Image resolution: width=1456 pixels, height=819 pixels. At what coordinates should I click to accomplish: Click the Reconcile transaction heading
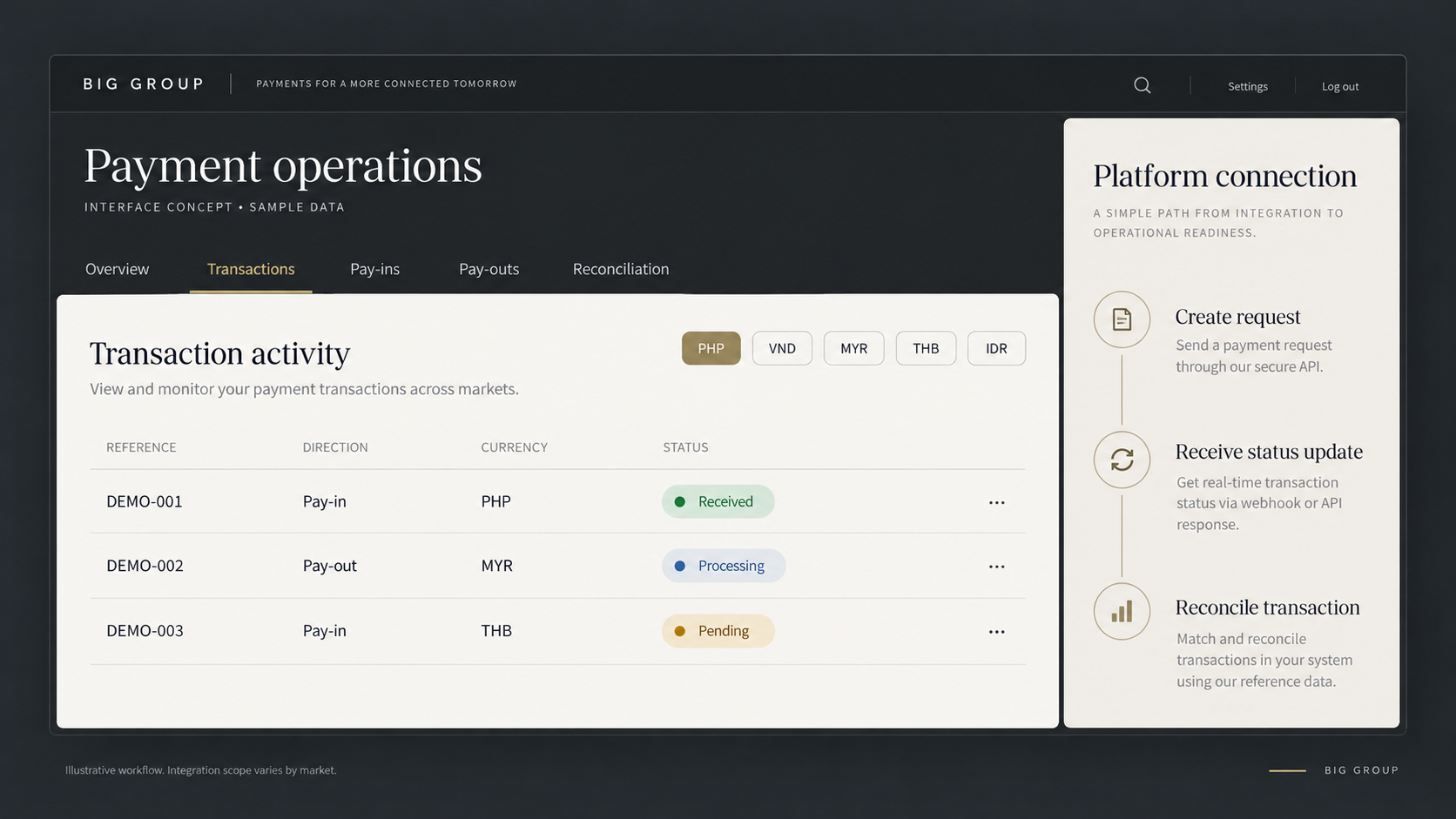(x=1267, y=608)
